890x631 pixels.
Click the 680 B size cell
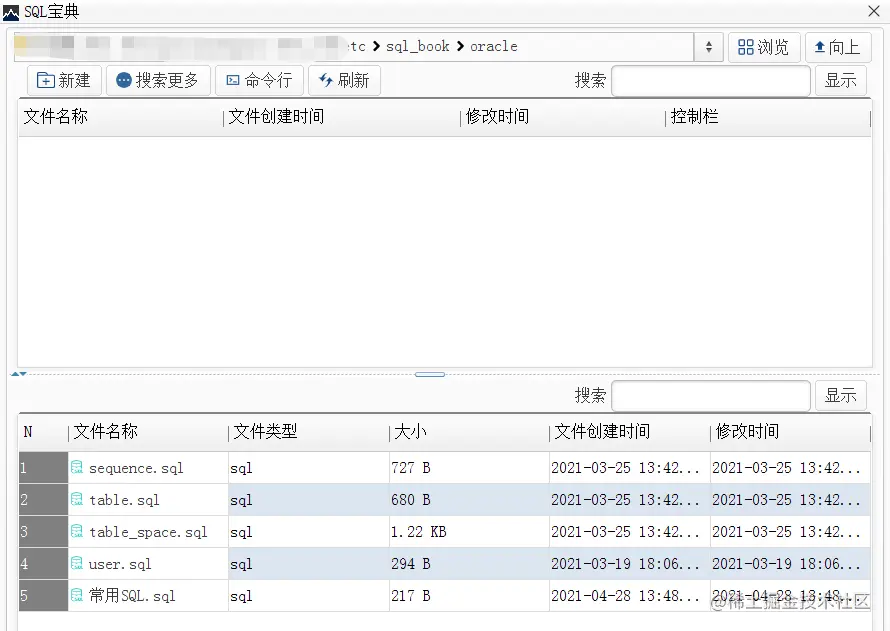469,499
